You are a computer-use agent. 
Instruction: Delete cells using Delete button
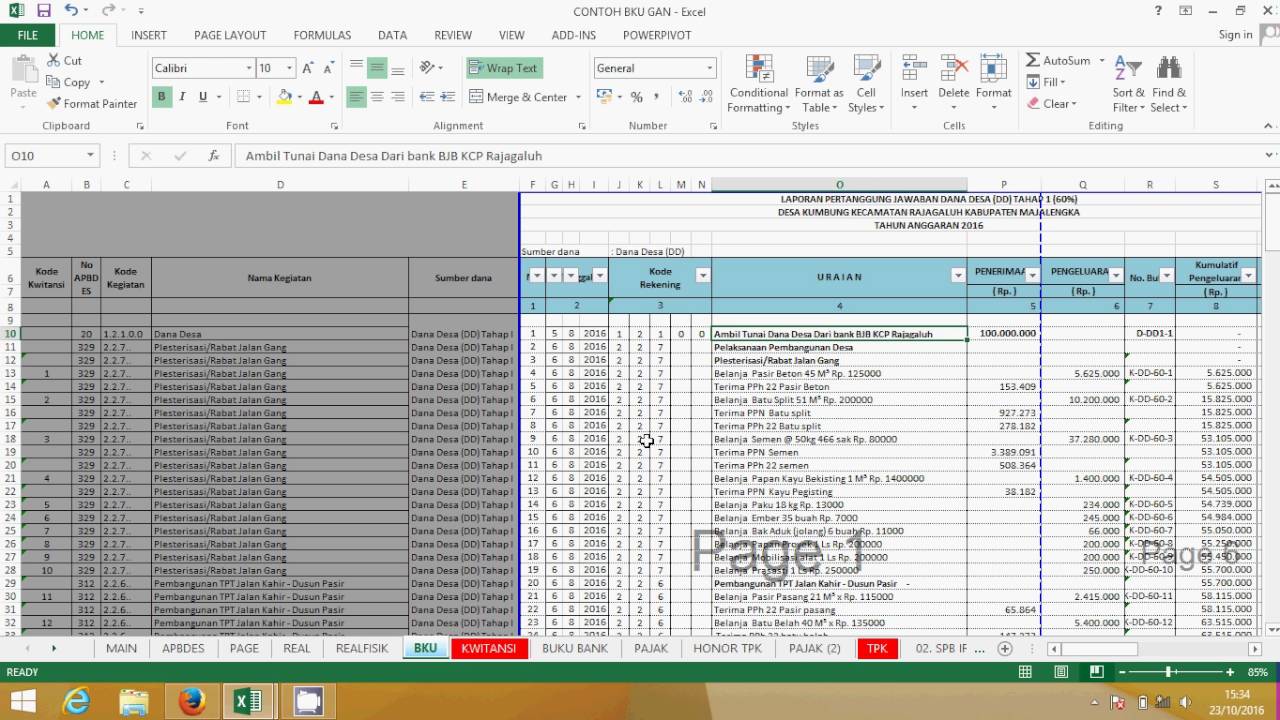point(953,82)
